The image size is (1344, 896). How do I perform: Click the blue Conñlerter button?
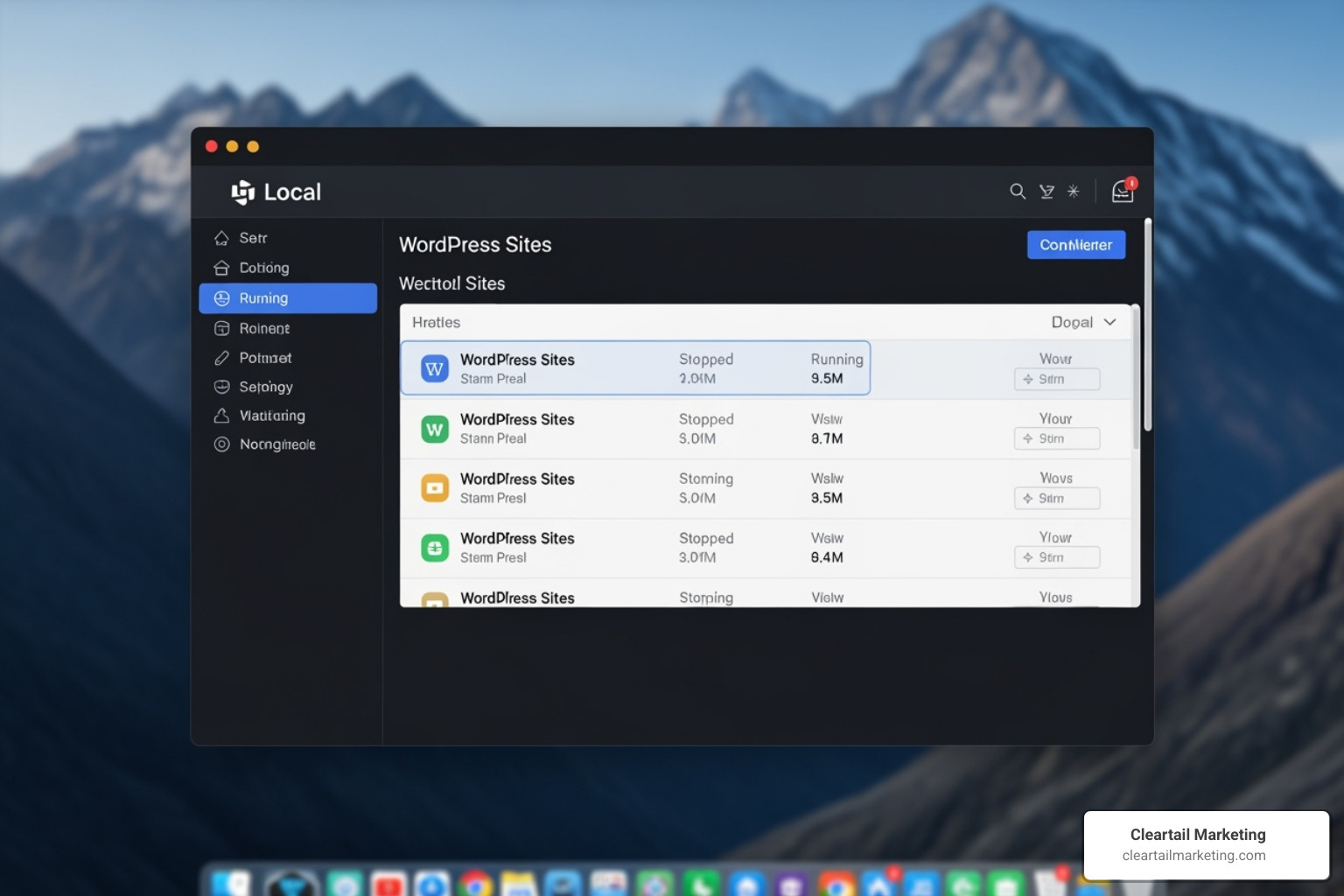1075,245
